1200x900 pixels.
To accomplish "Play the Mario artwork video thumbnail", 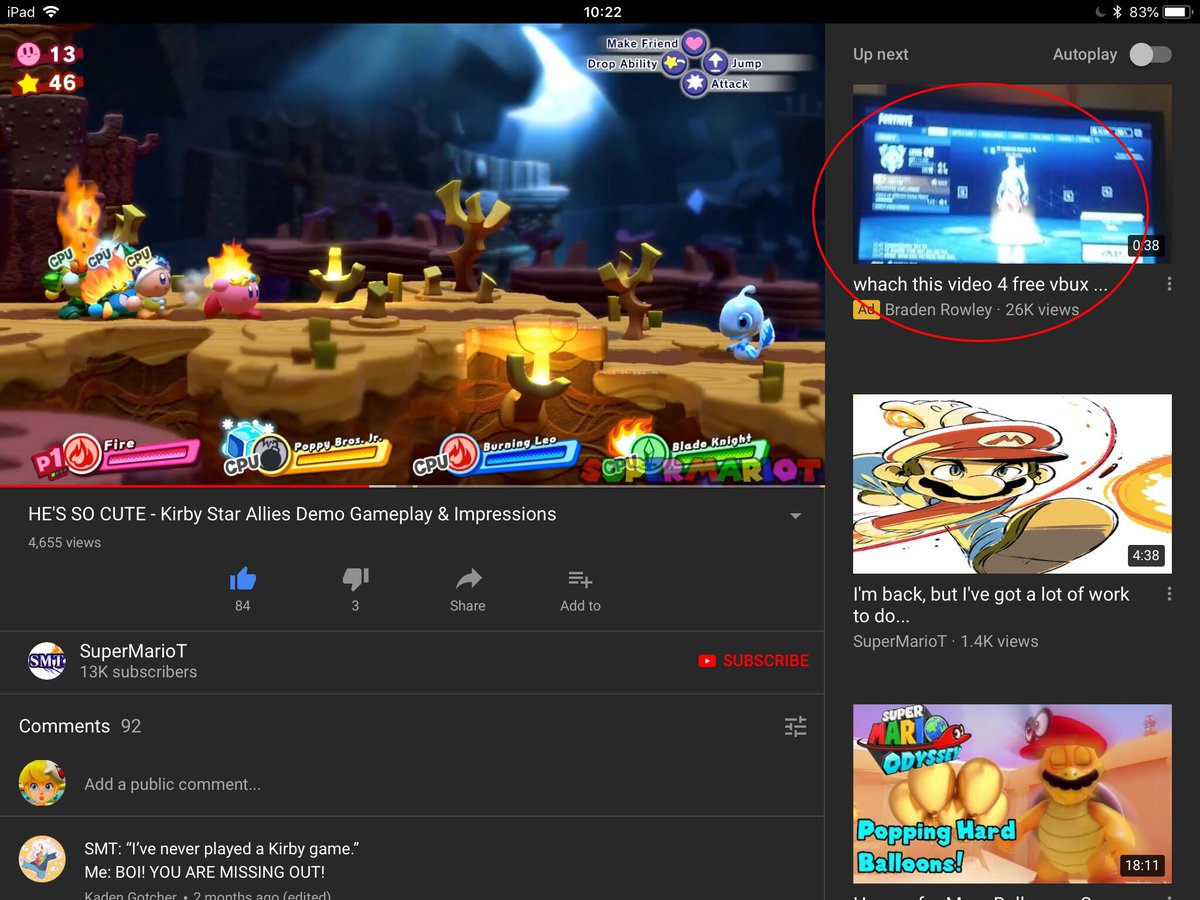I will click(1012, 484).
